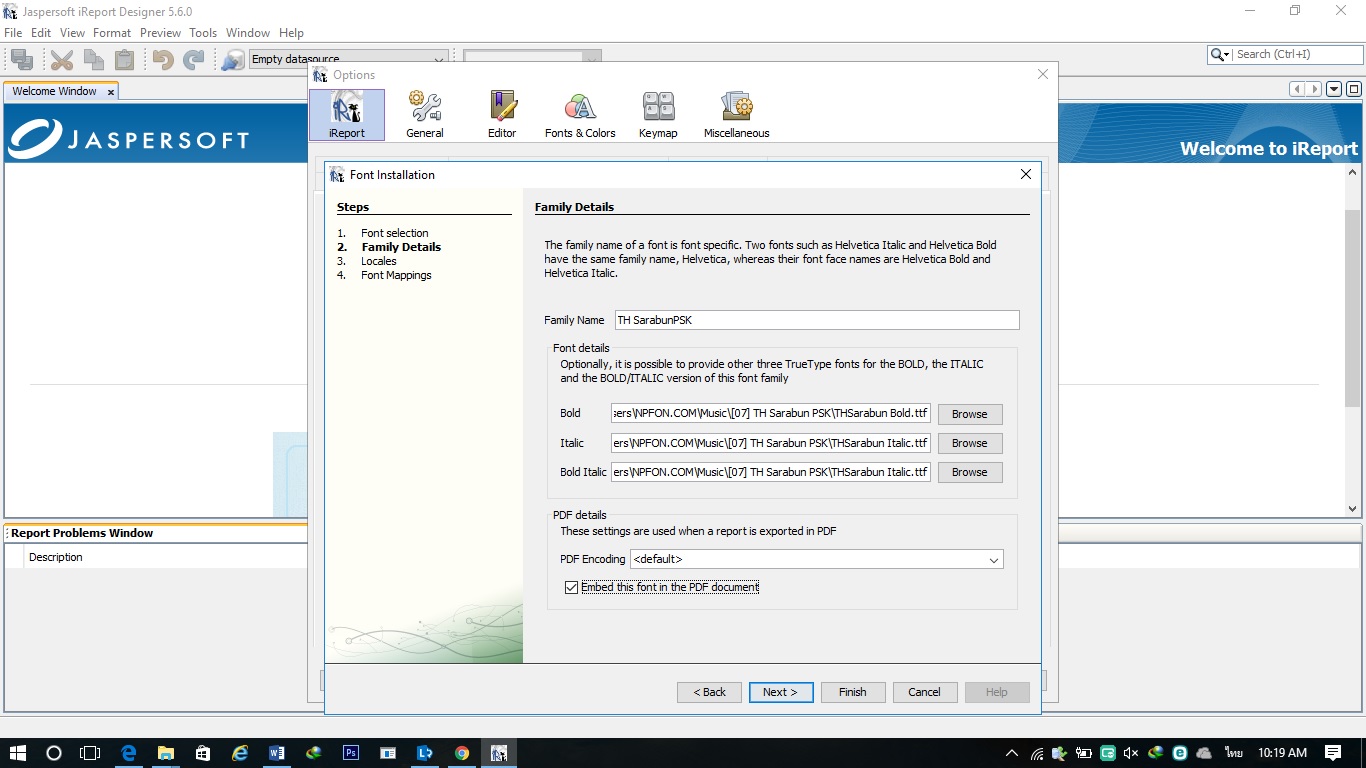Click Next in the Font Installation wizard
Image resolution: width=1366 pixels, height=768 pixels.
[x=781, y=692]
